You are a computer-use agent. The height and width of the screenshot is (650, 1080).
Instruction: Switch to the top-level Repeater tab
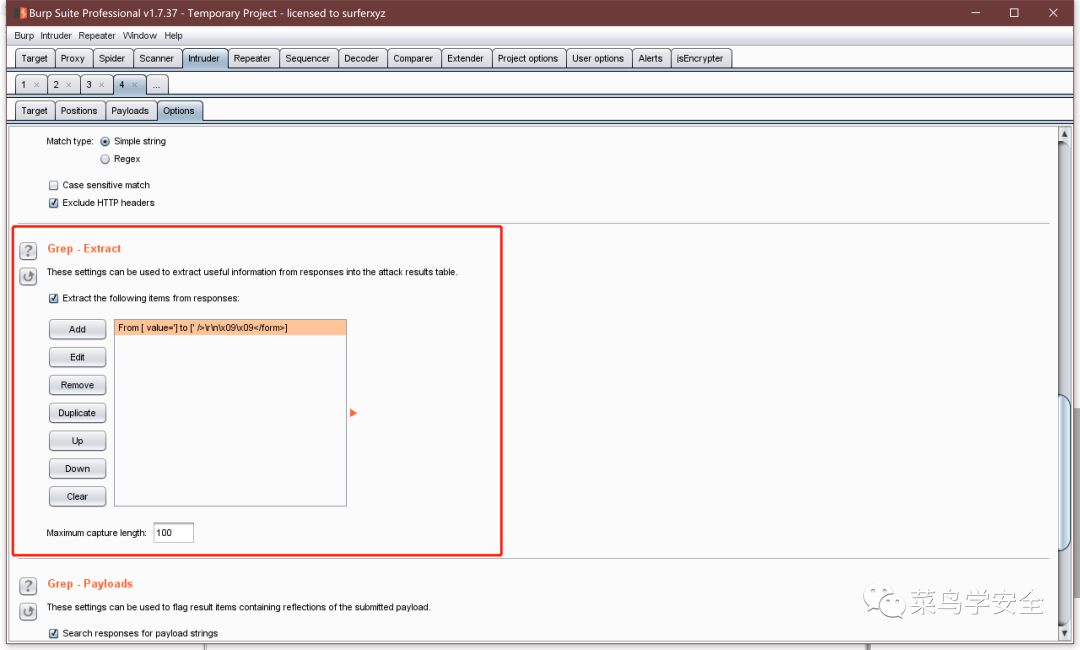click(x=252, y=59)
